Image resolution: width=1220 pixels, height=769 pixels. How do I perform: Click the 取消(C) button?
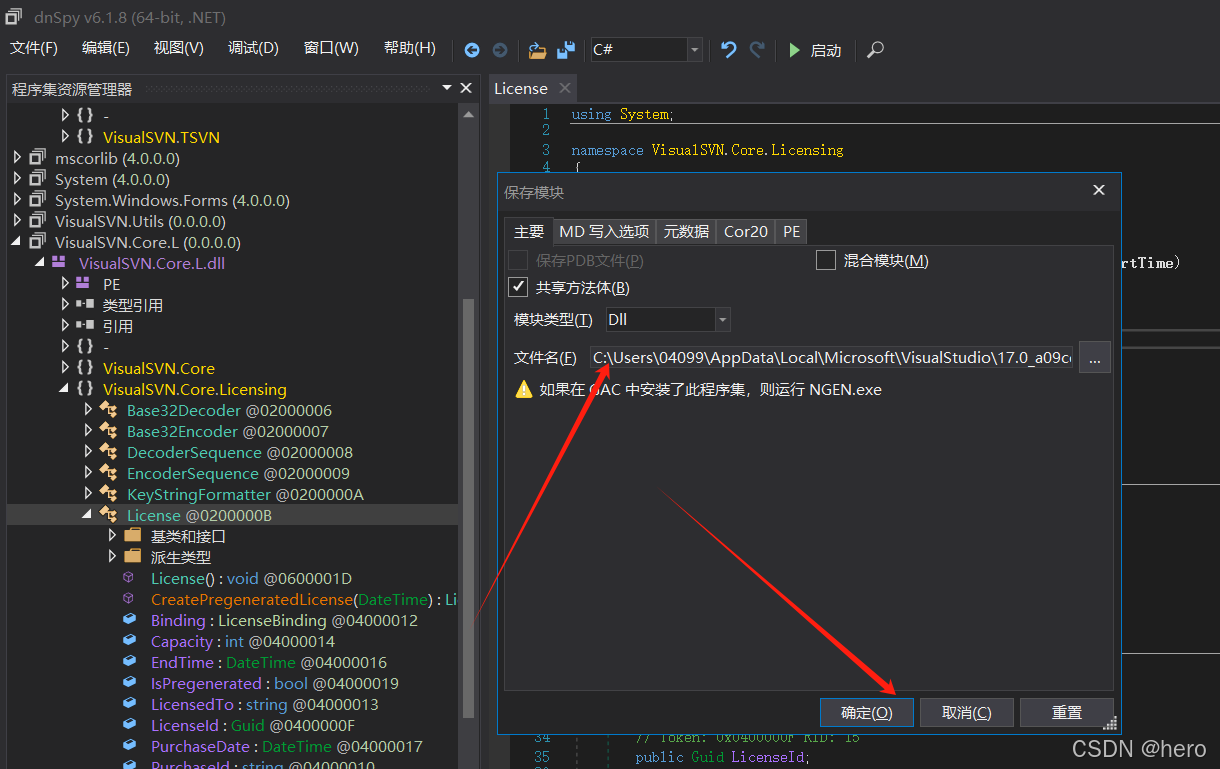pos(967,713)
